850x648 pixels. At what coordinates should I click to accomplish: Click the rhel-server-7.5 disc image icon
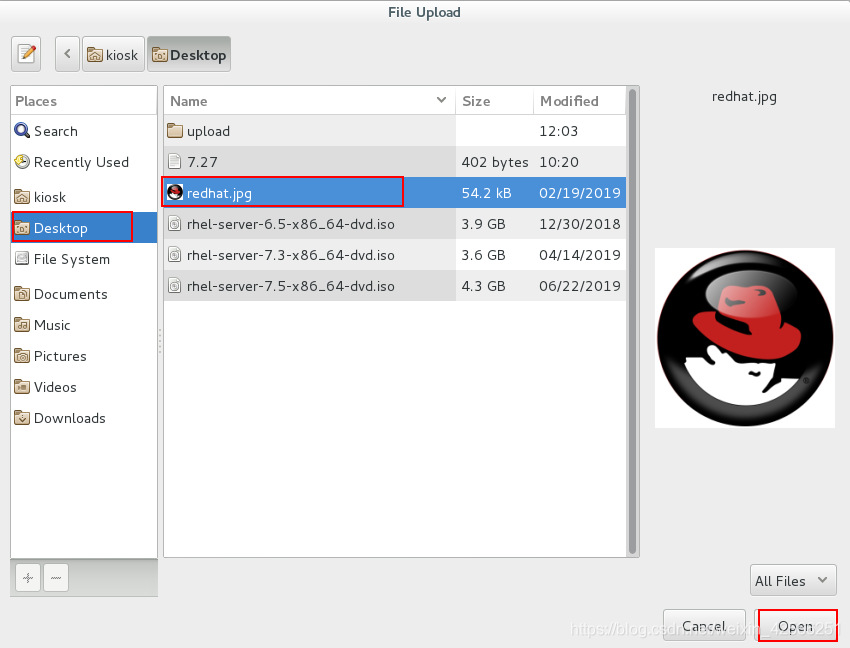coord(175,285)
